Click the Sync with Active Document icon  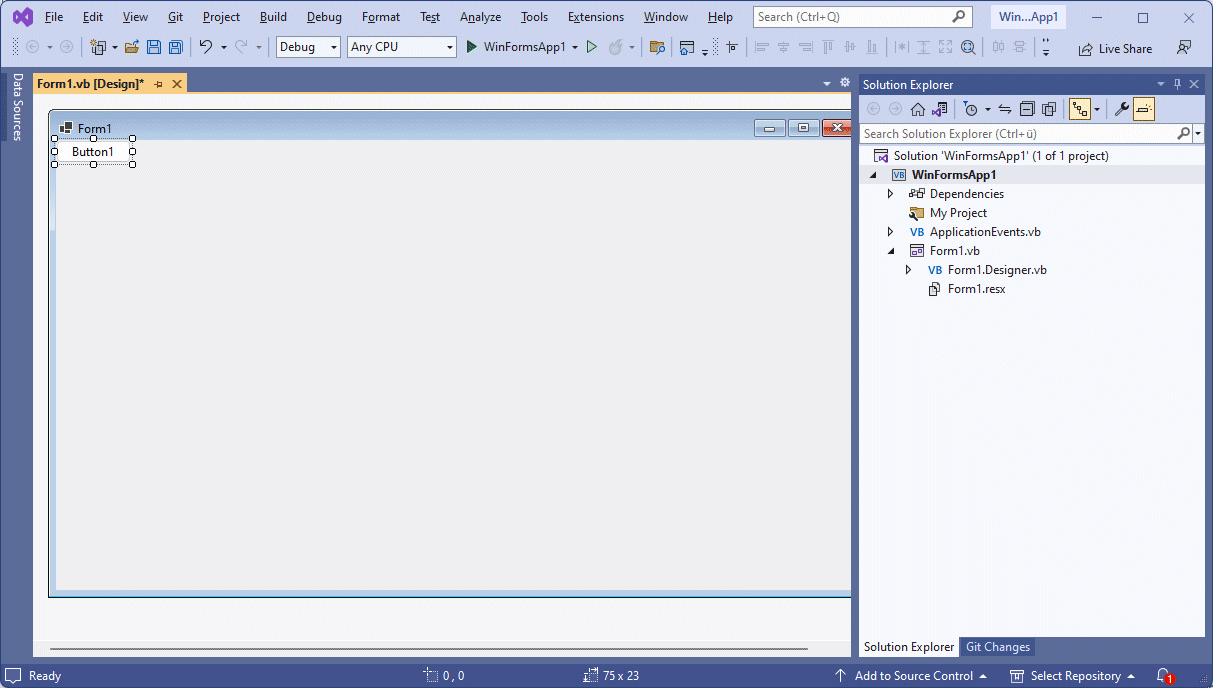1005,109
